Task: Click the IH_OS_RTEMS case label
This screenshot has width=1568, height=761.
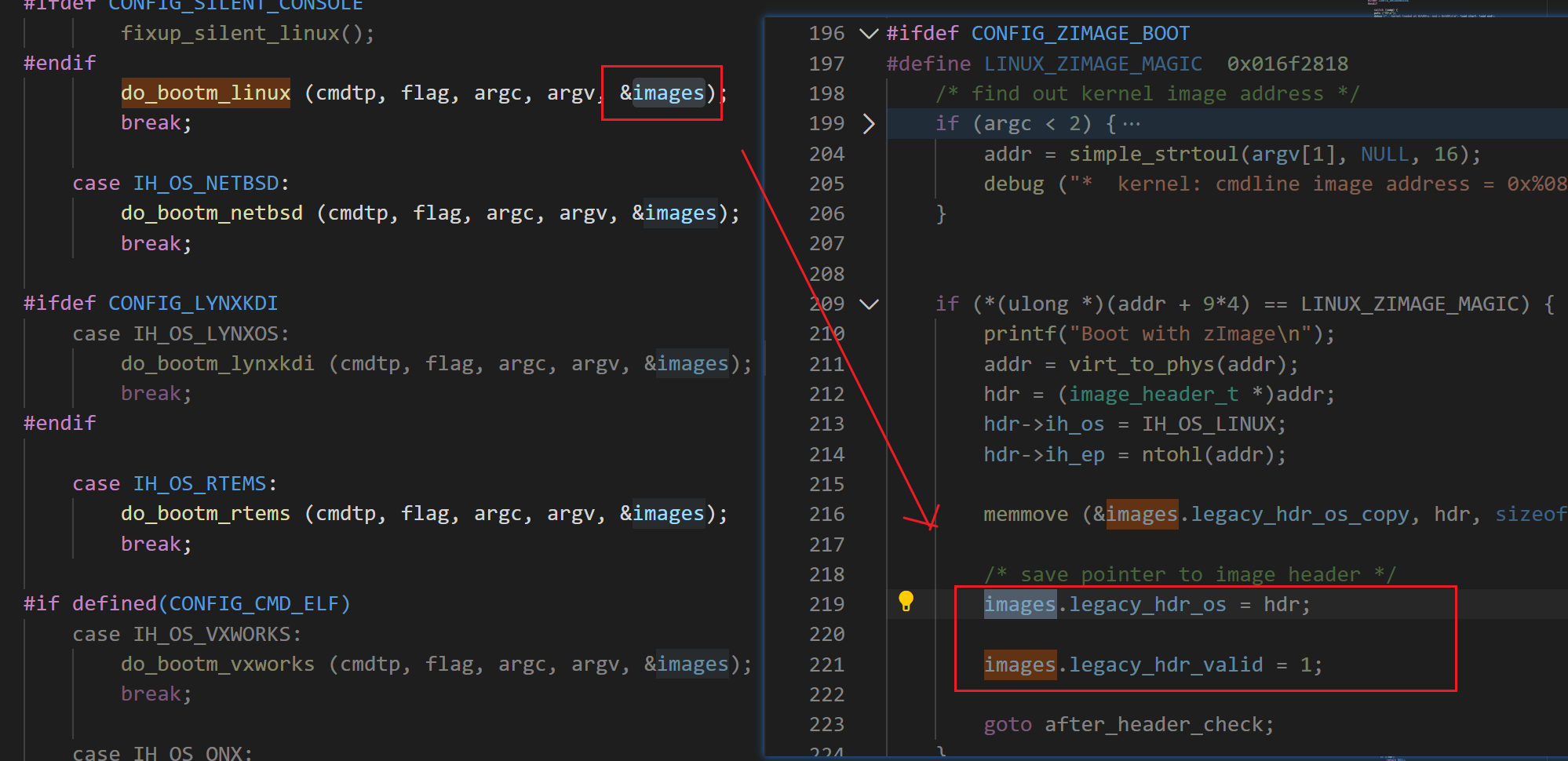Action: tap(199, 483)
